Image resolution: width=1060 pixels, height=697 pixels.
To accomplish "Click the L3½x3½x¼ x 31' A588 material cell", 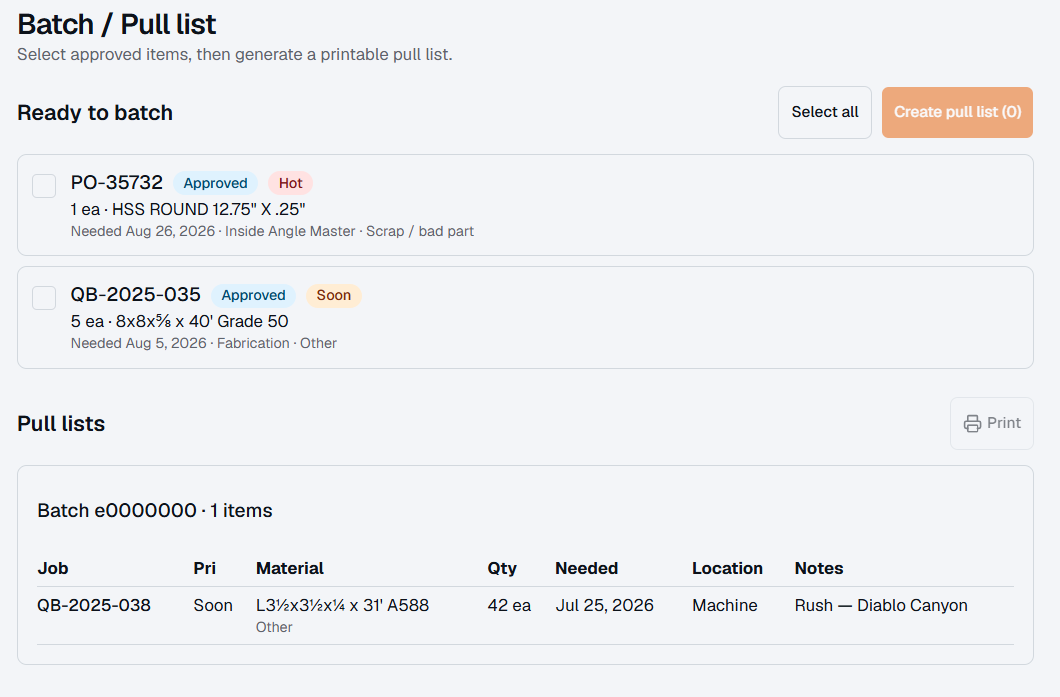I will (342, 605).
